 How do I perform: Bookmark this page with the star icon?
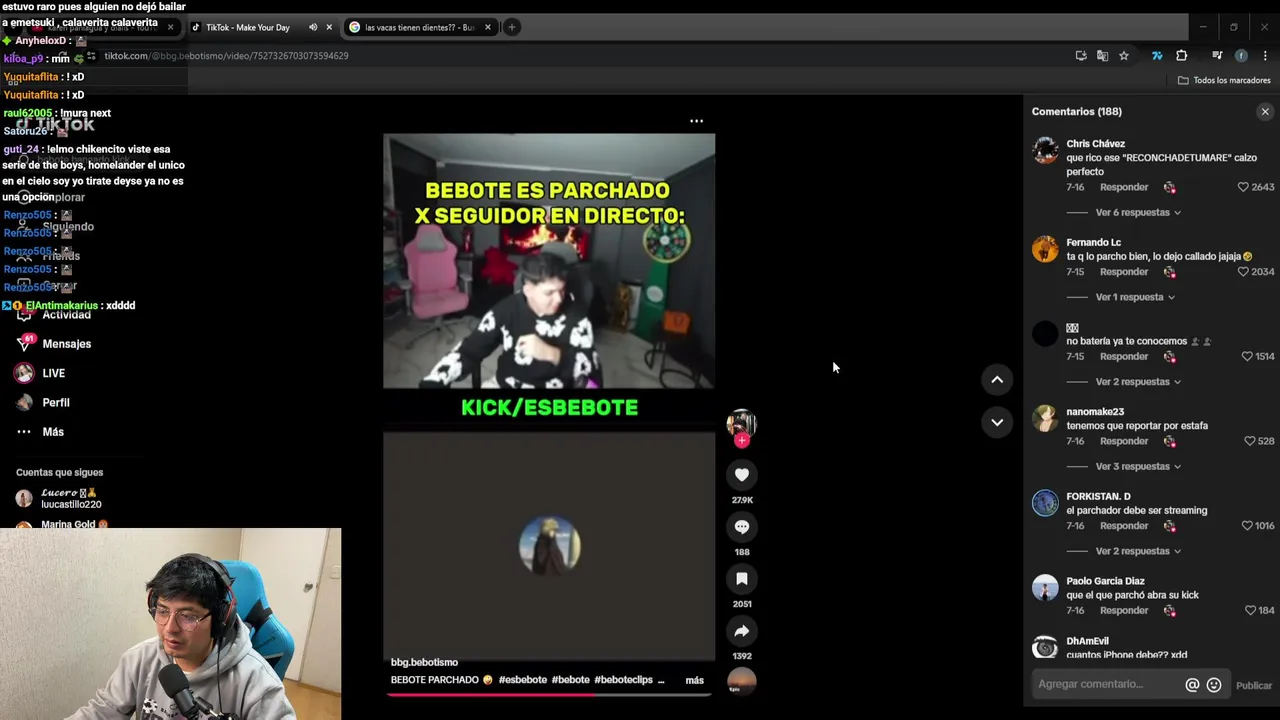click(x=1124, y=56)
